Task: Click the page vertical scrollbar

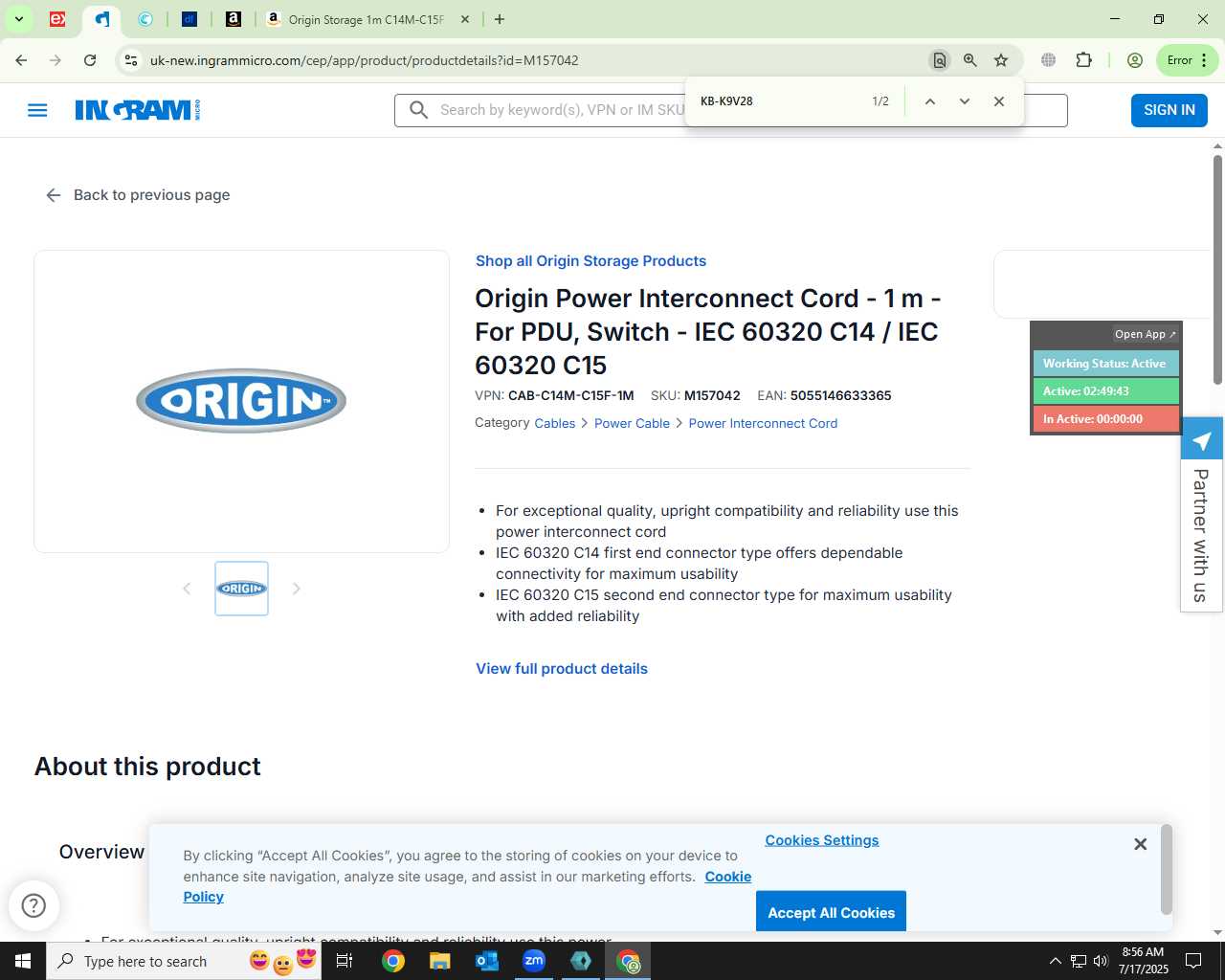Action: 1217,270
